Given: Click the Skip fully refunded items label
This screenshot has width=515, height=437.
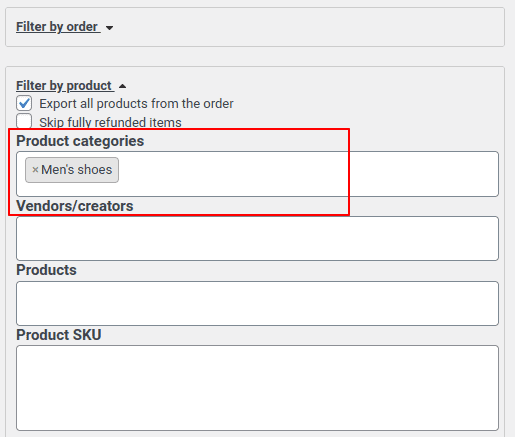Looking at the screenshot, I should (110, 122).
